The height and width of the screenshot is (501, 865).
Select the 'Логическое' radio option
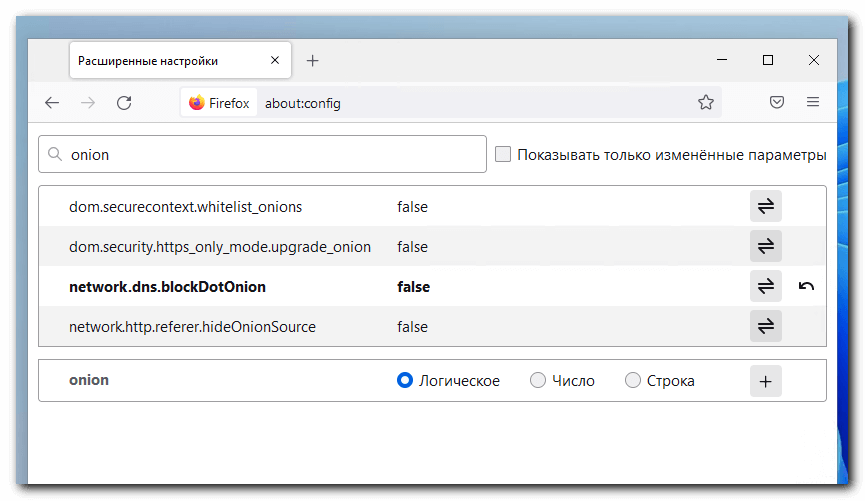coord(405,381)
